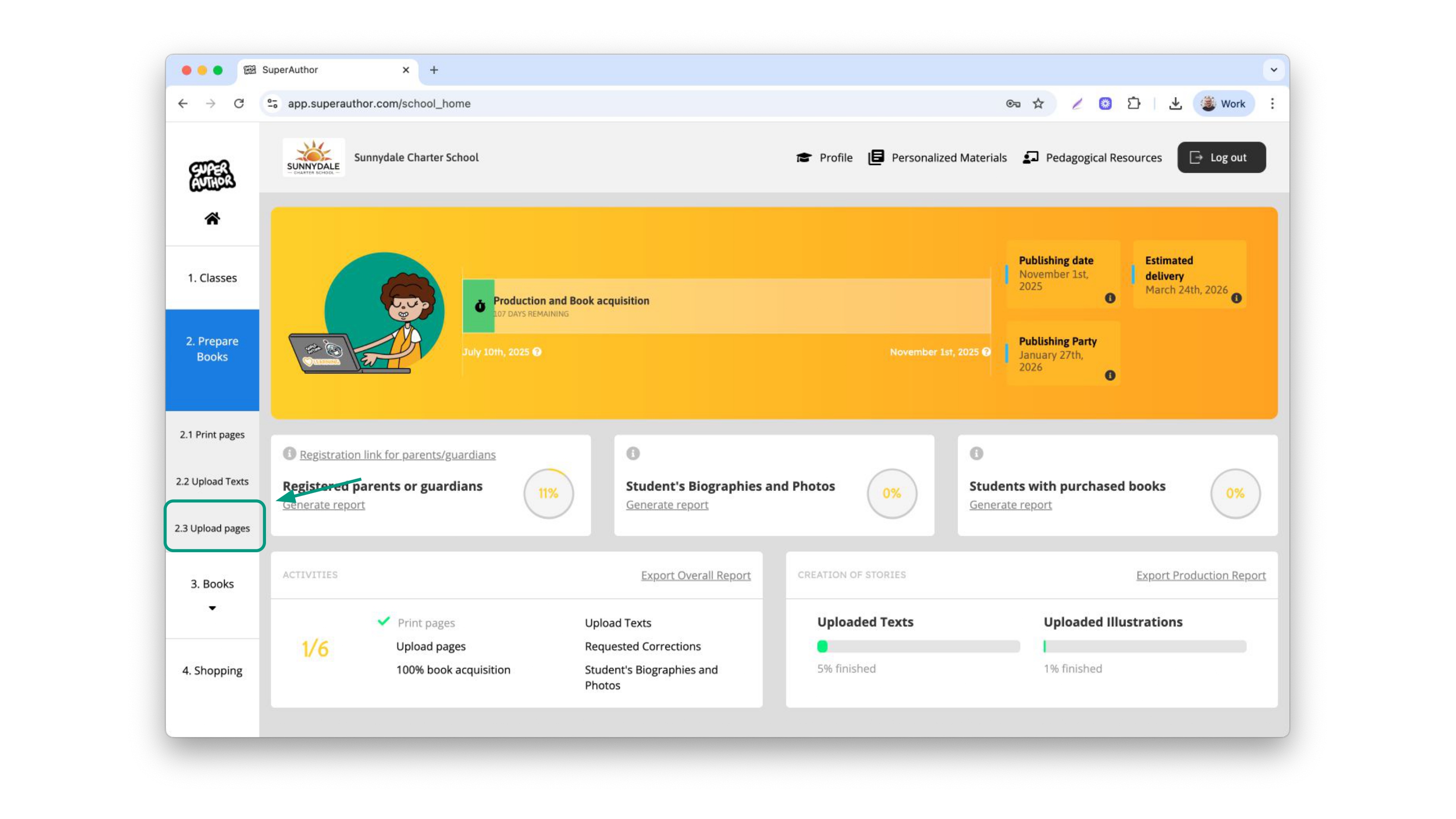The image size is (1456, 819).
Task: Click the Upload Texts activity item
Action: point(618,623)
